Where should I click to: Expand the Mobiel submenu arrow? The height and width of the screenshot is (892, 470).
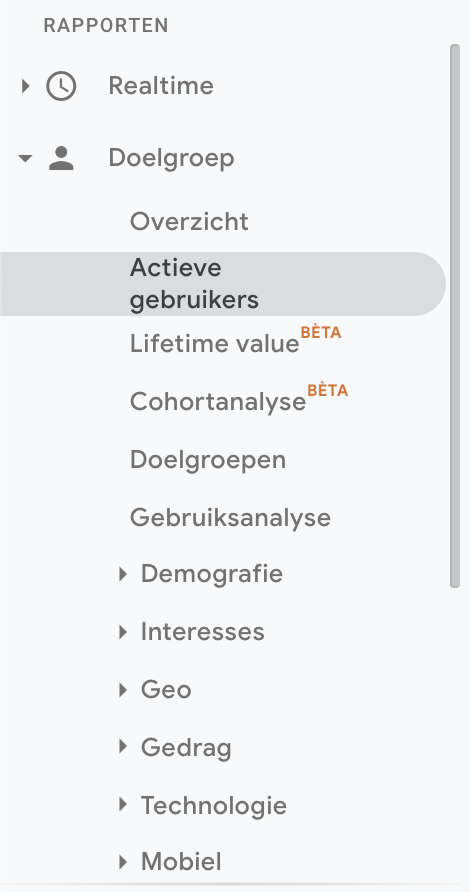point(123,862)
